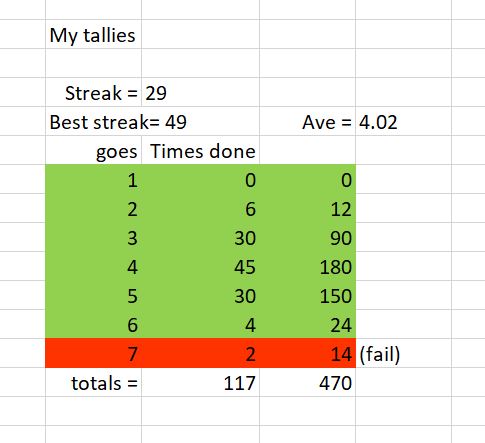Select the cell showing 150
This screenshot has height=443, width=485.
click(307, 295)
